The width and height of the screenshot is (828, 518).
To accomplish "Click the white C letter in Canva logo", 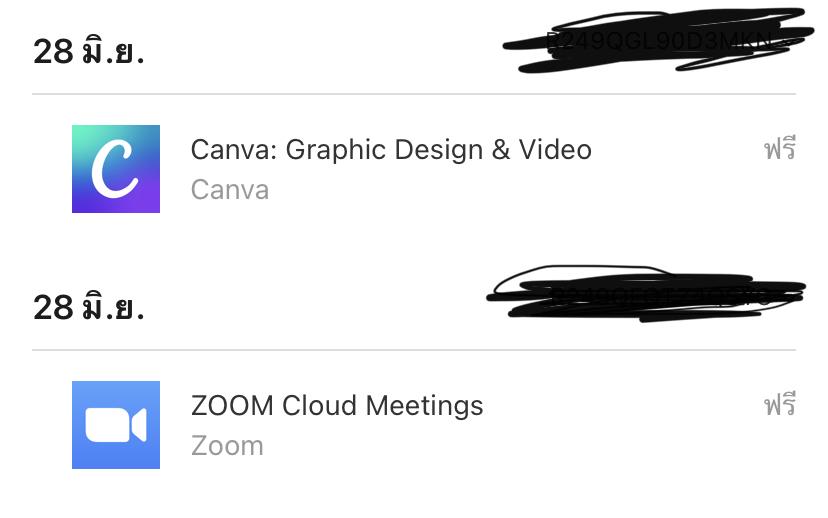I will coord(114,169).
